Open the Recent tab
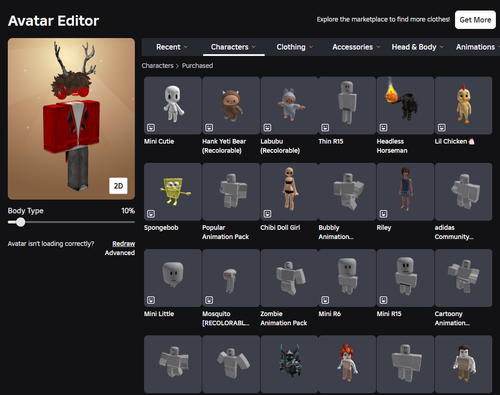The height and width of the screenshot is (395, 500). pos(172,47)
